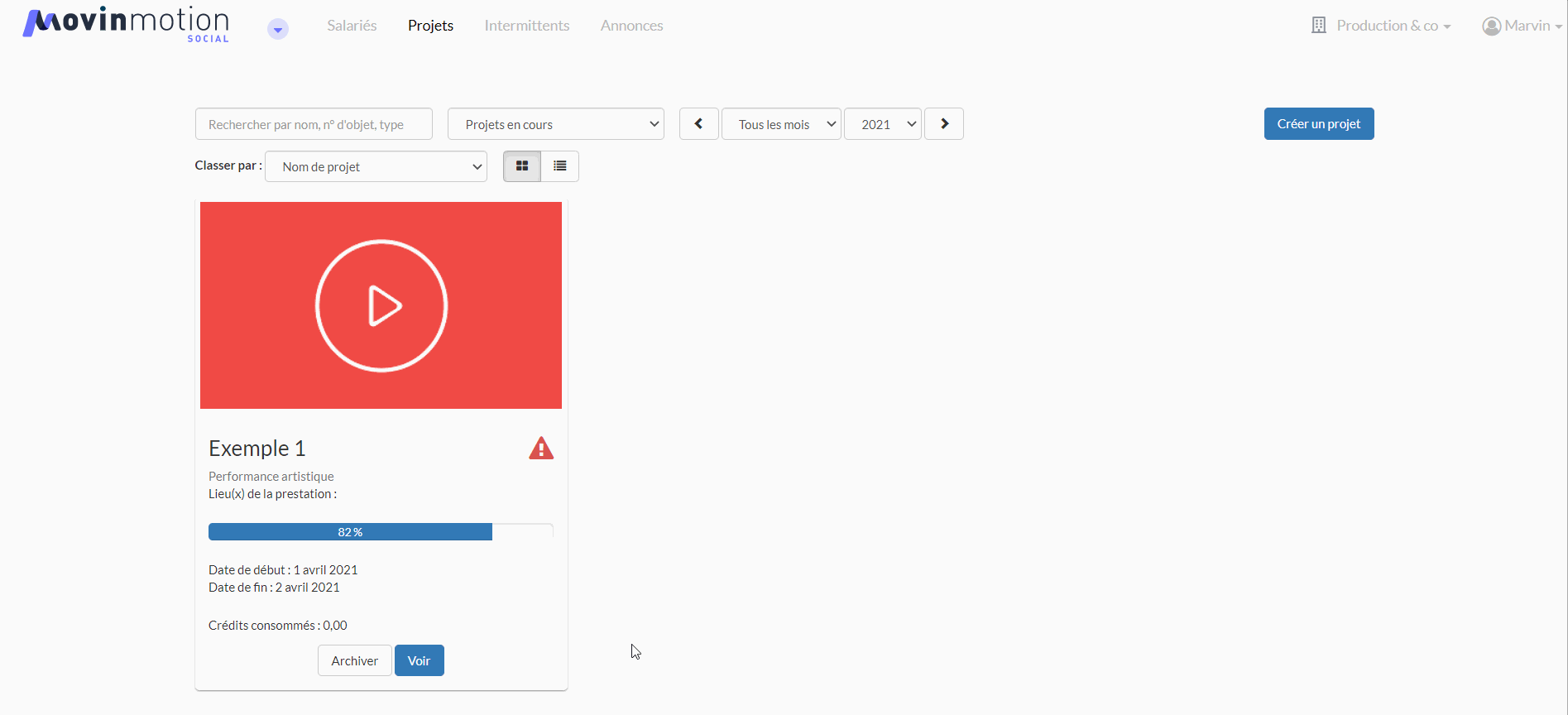The image size is (1568, 715).
Task: Open the Tous les mois dropdown
Action: tap(781, 124)
